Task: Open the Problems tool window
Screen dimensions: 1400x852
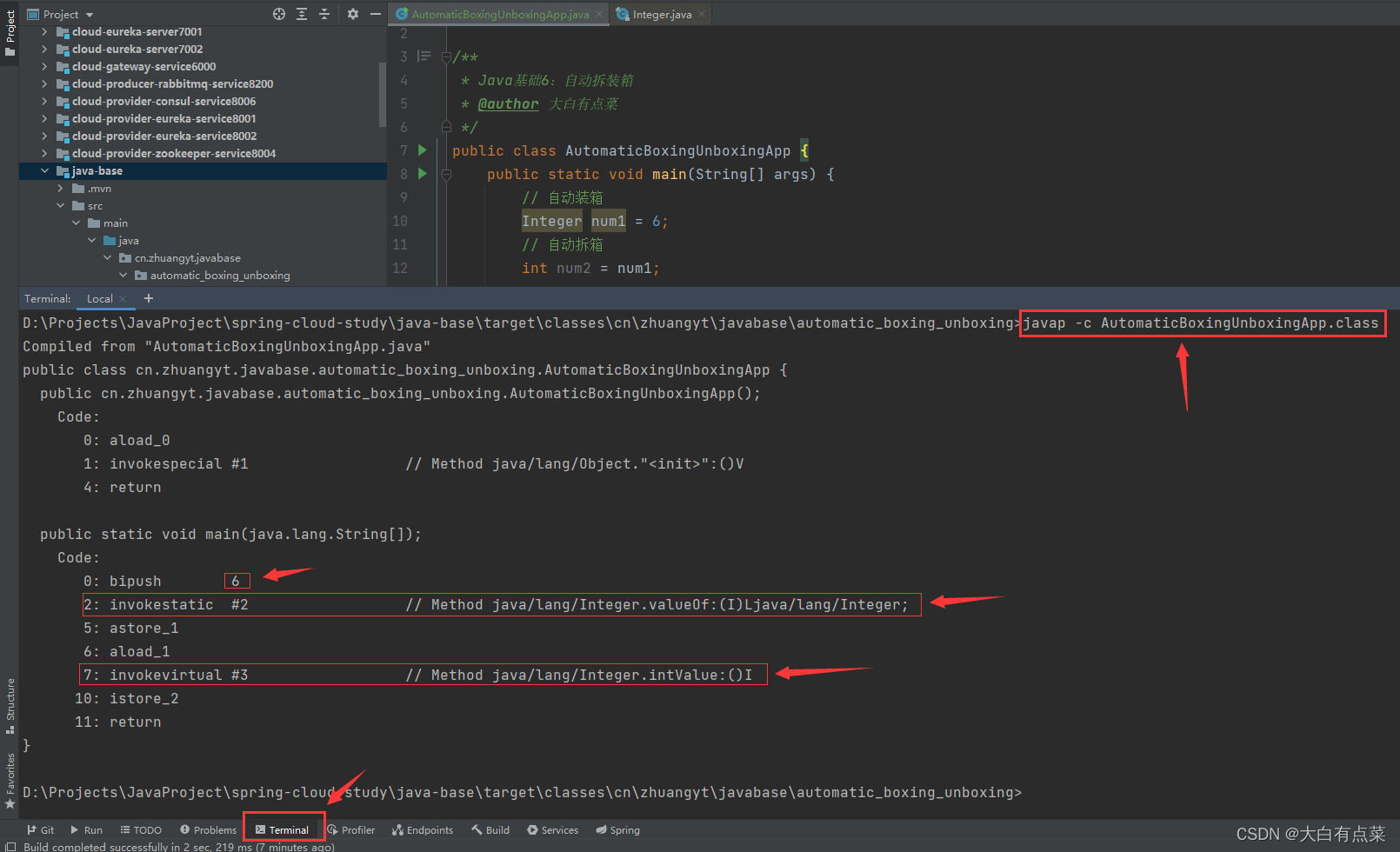Action: pyautogui.click(x=208, y=830)
